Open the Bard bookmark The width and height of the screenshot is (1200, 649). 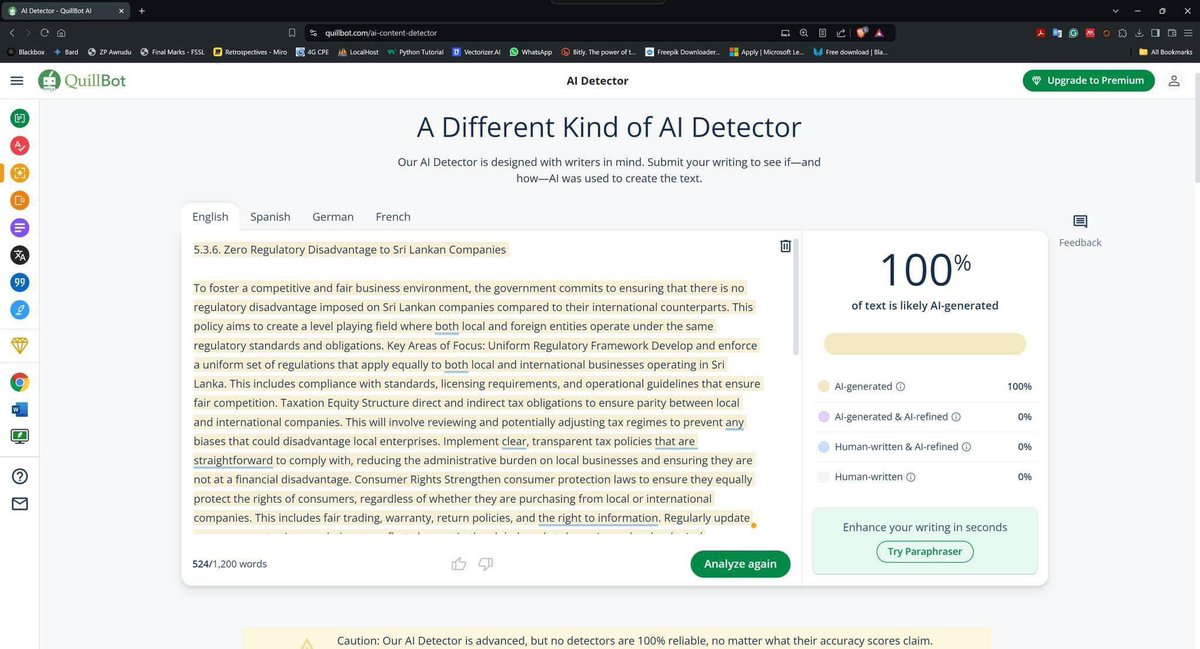(66, 51)
